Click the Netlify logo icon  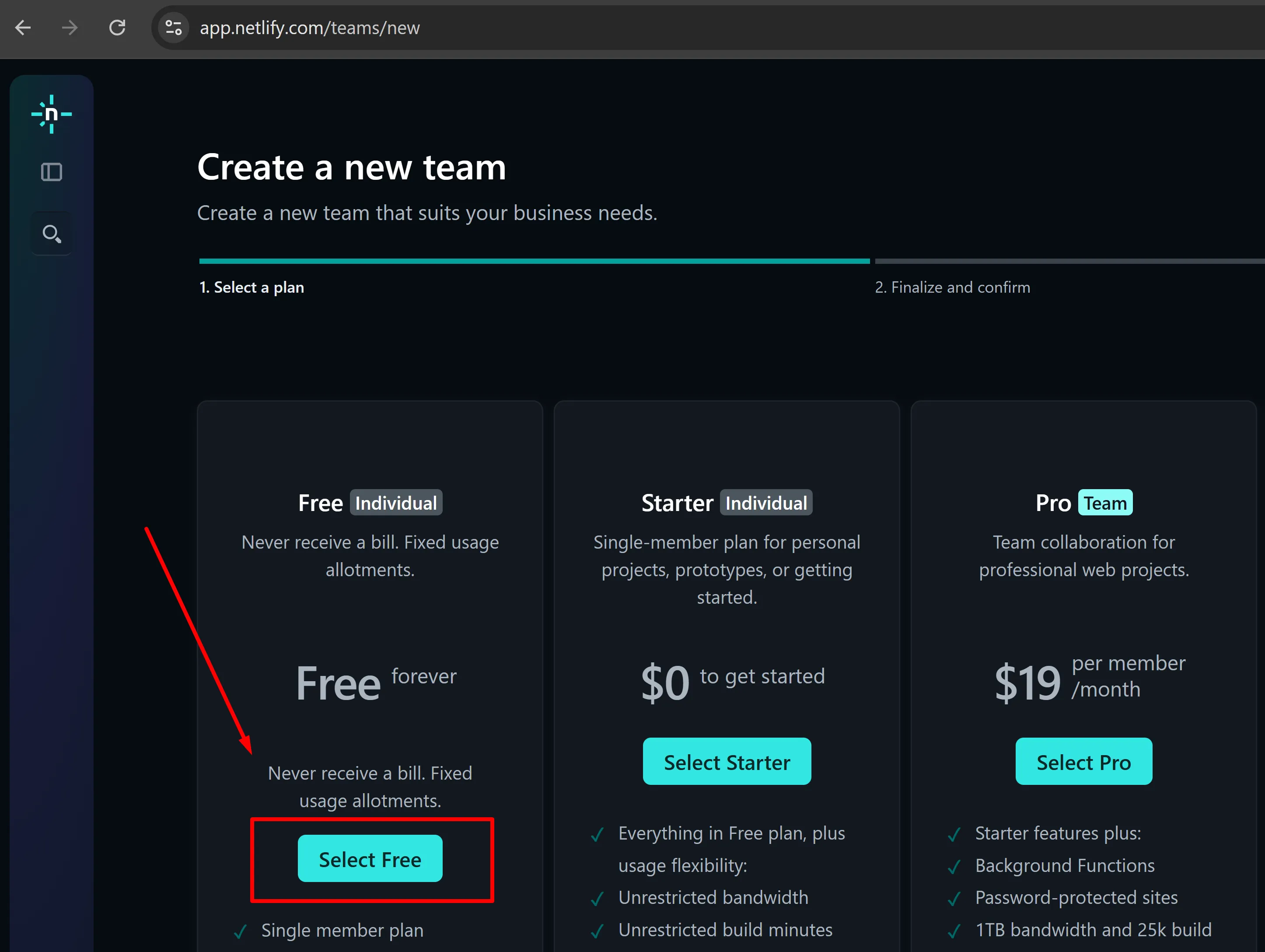click(x=52, y=115)
